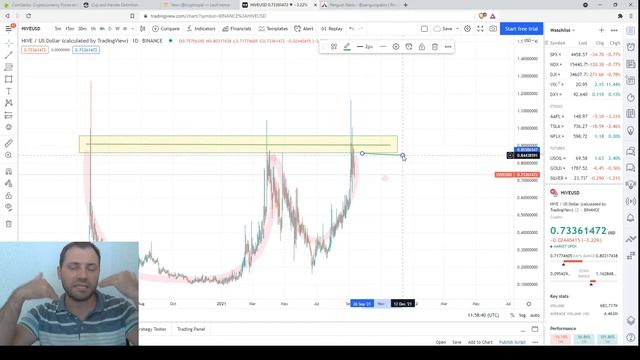Take a chart snapshot with camera icon
Image resolution: width=640 pixels, height=360 pixels.
click(x=493, y=29)
